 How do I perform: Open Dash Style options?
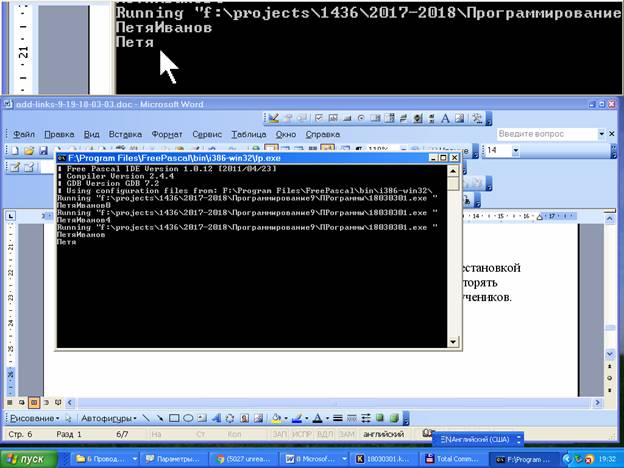[352, 418]
